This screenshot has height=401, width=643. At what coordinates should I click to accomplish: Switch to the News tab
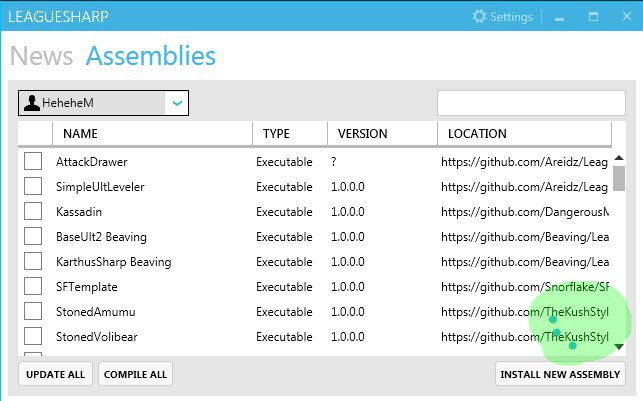point(41,56)
